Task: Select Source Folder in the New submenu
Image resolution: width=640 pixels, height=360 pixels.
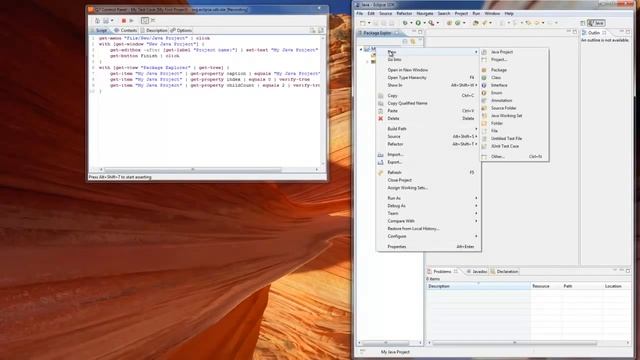Action: (x=514, y=108)
